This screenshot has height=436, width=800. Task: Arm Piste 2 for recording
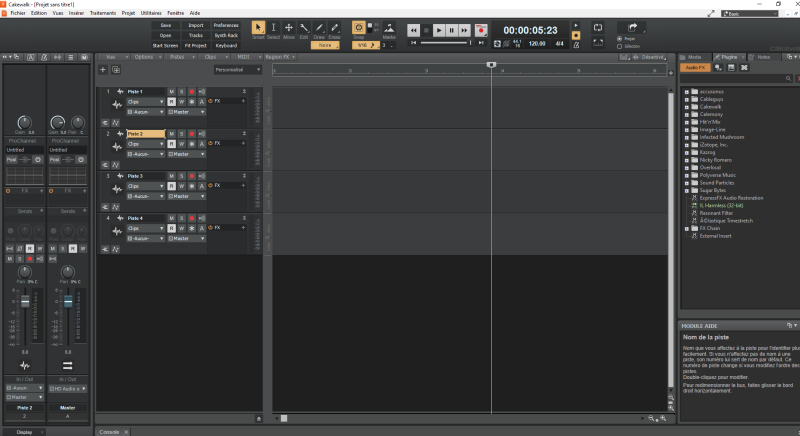pyautogui.click(x=191, y=134)
